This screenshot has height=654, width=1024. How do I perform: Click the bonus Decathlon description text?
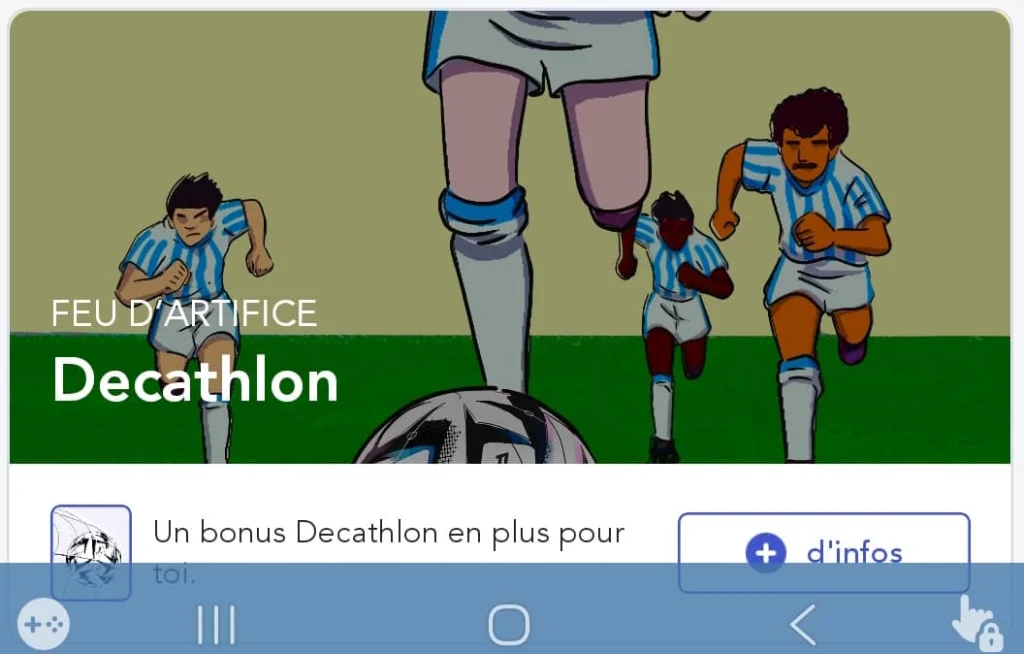pyautogui.click(x=389, y=552)
